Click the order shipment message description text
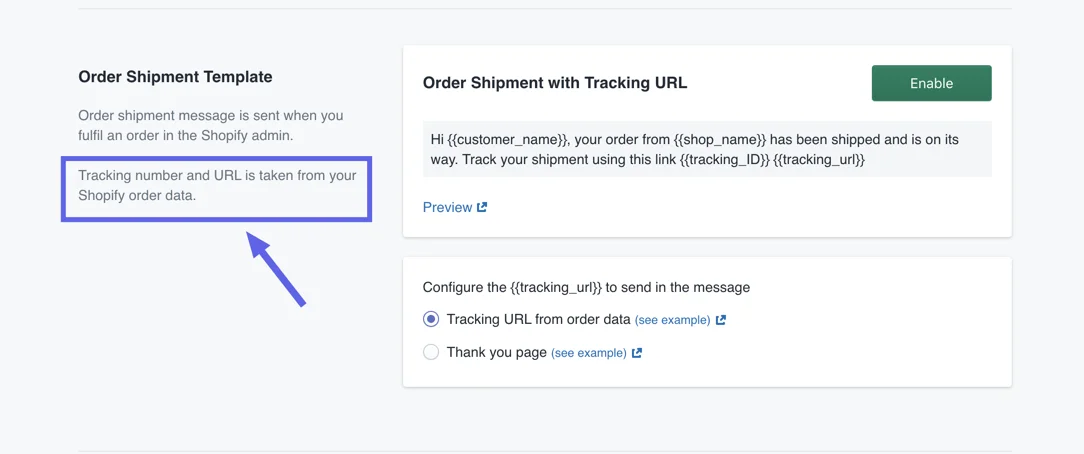 tap(210, 125)
